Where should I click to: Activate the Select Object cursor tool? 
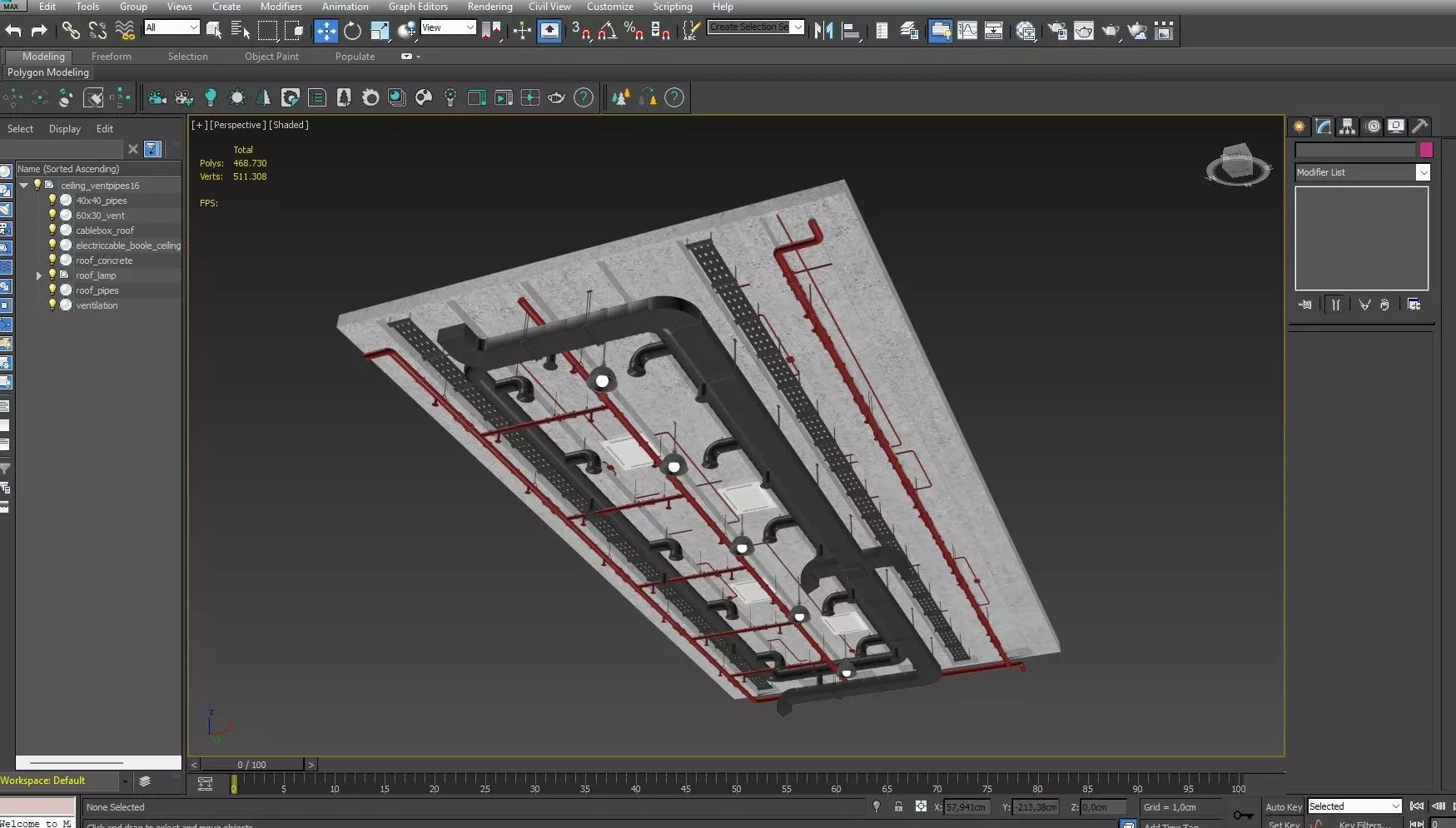214,31
